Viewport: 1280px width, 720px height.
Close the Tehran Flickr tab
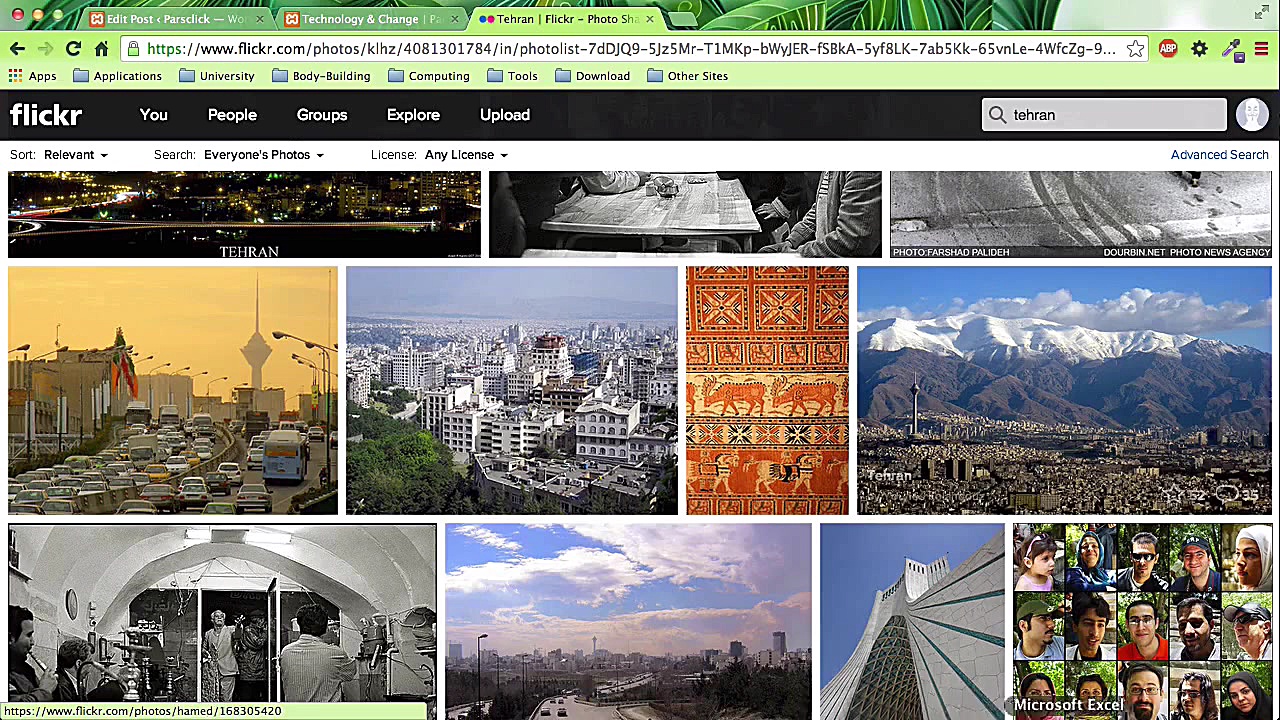click(649, 19)
